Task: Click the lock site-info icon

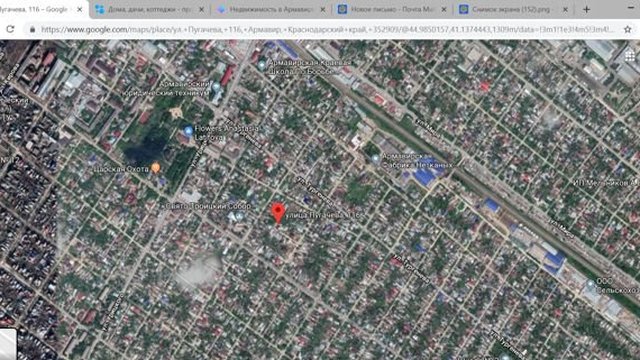Action: (32, 29)
